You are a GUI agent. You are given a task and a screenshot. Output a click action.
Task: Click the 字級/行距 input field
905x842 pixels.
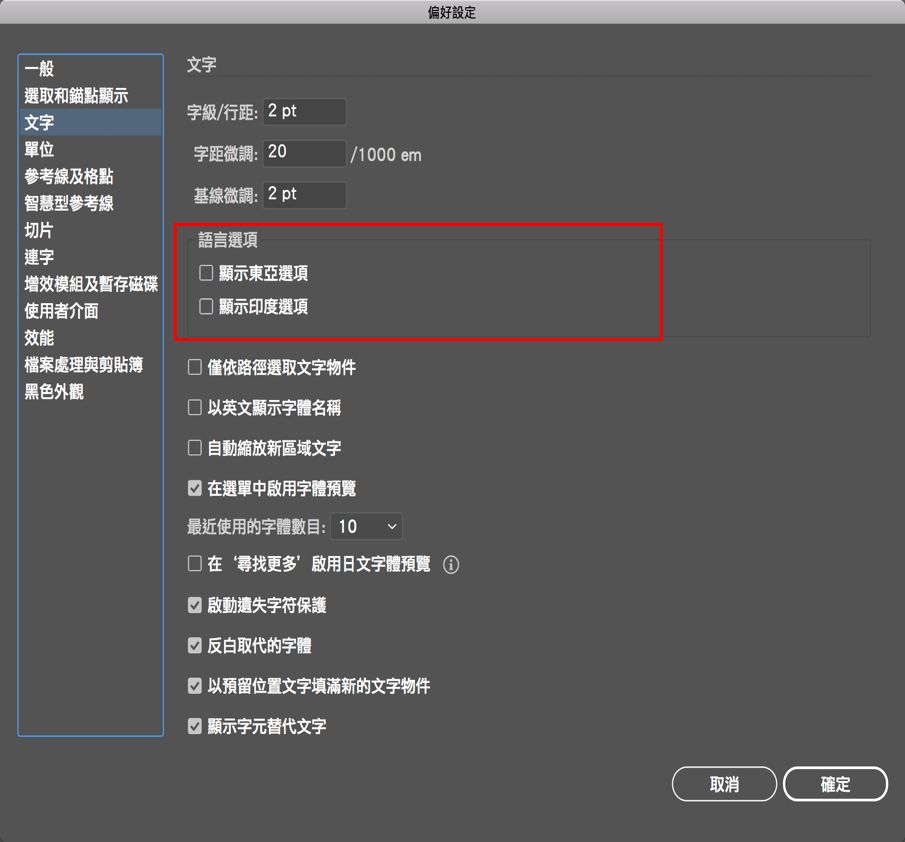305,111
